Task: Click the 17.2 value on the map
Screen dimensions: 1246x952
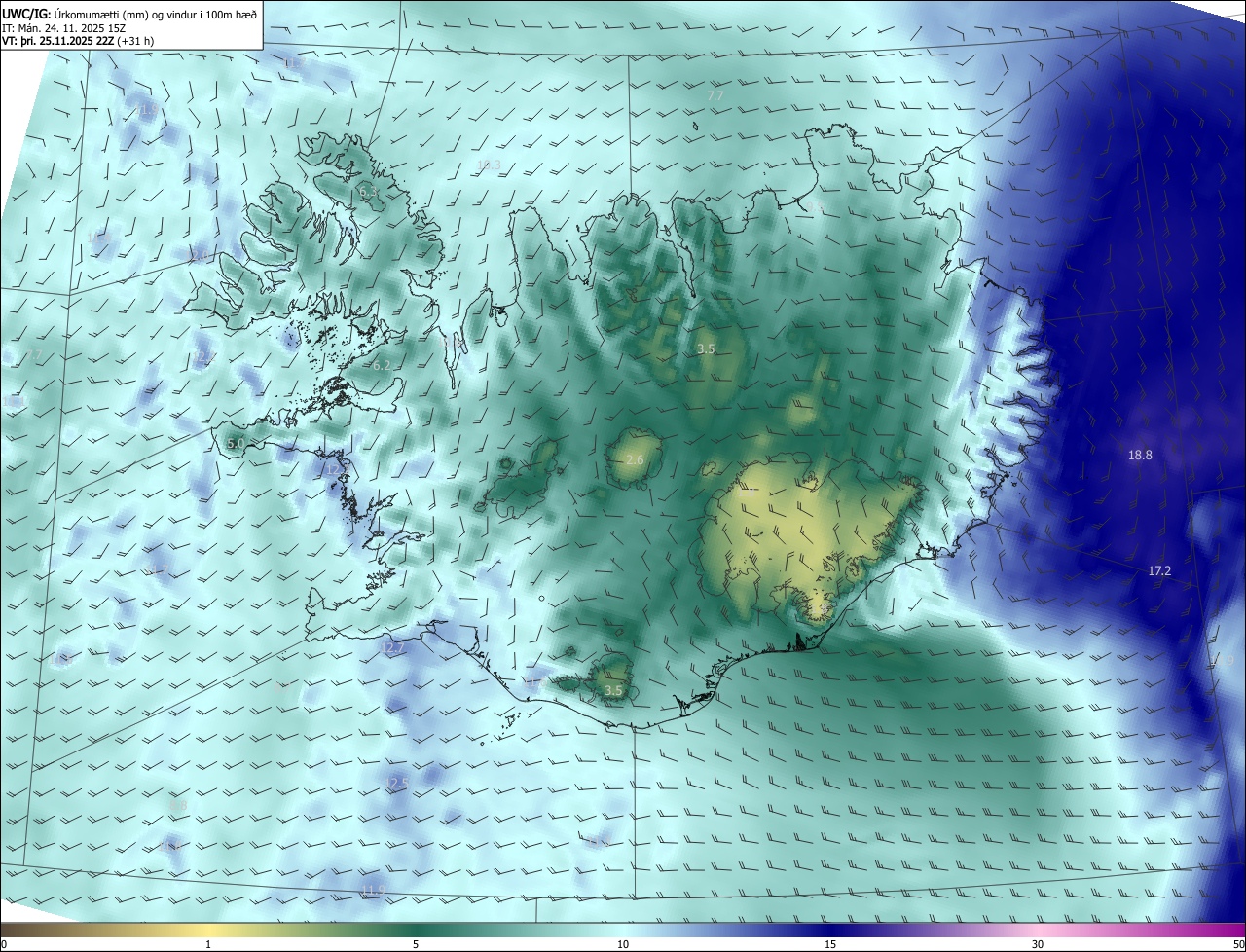Action: click(1159, 570)
